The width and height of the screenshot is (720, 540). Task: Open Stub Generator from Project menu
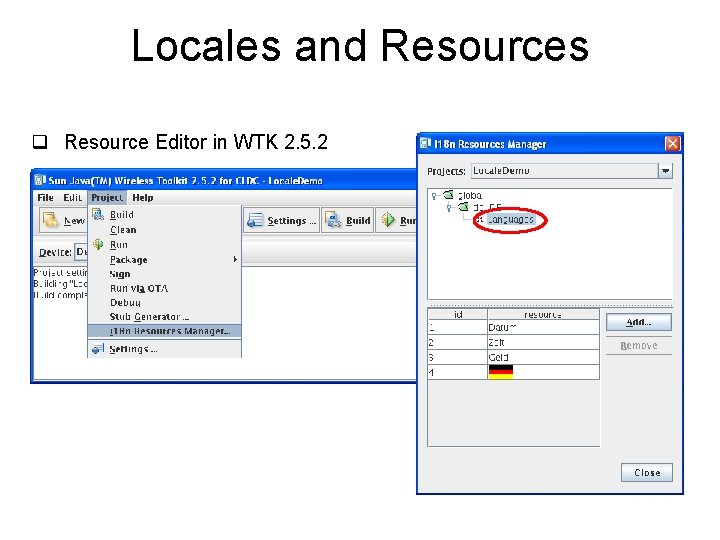[x=149, y=317]
